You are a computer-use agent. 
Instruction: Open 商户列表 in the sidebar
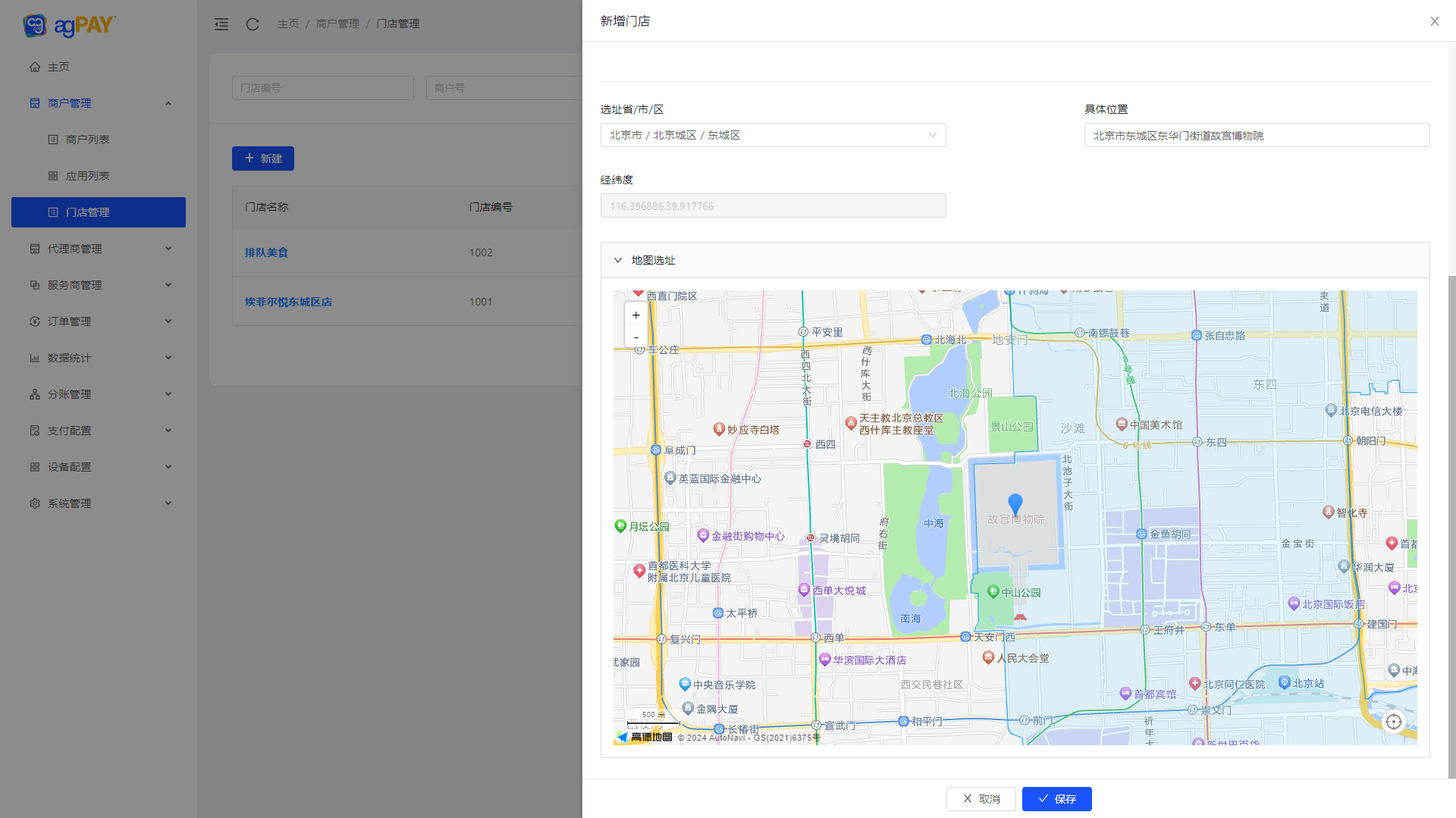click(x=87, y=139)
